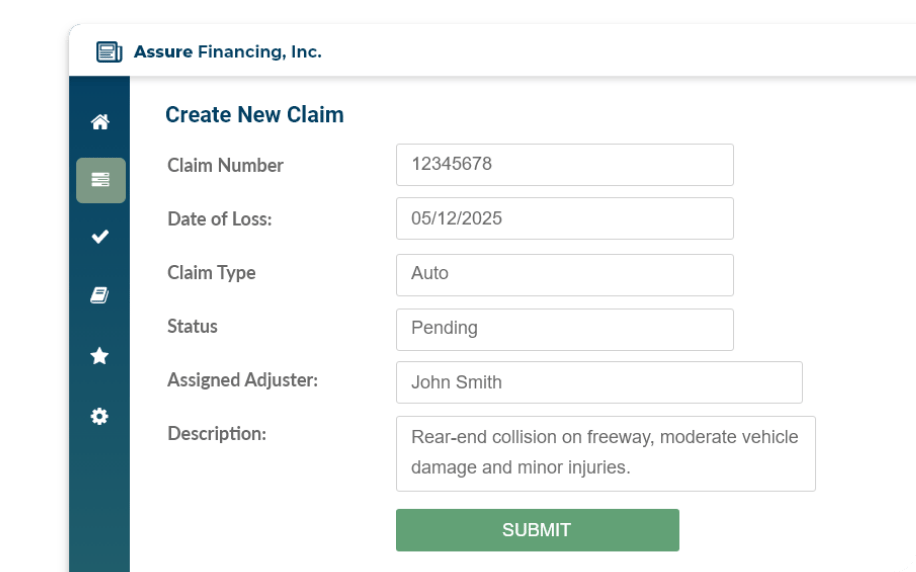The height and width of the screenshot is (572, 916).
Task: Click the Create New Claim heading
Action: [255, 115]
